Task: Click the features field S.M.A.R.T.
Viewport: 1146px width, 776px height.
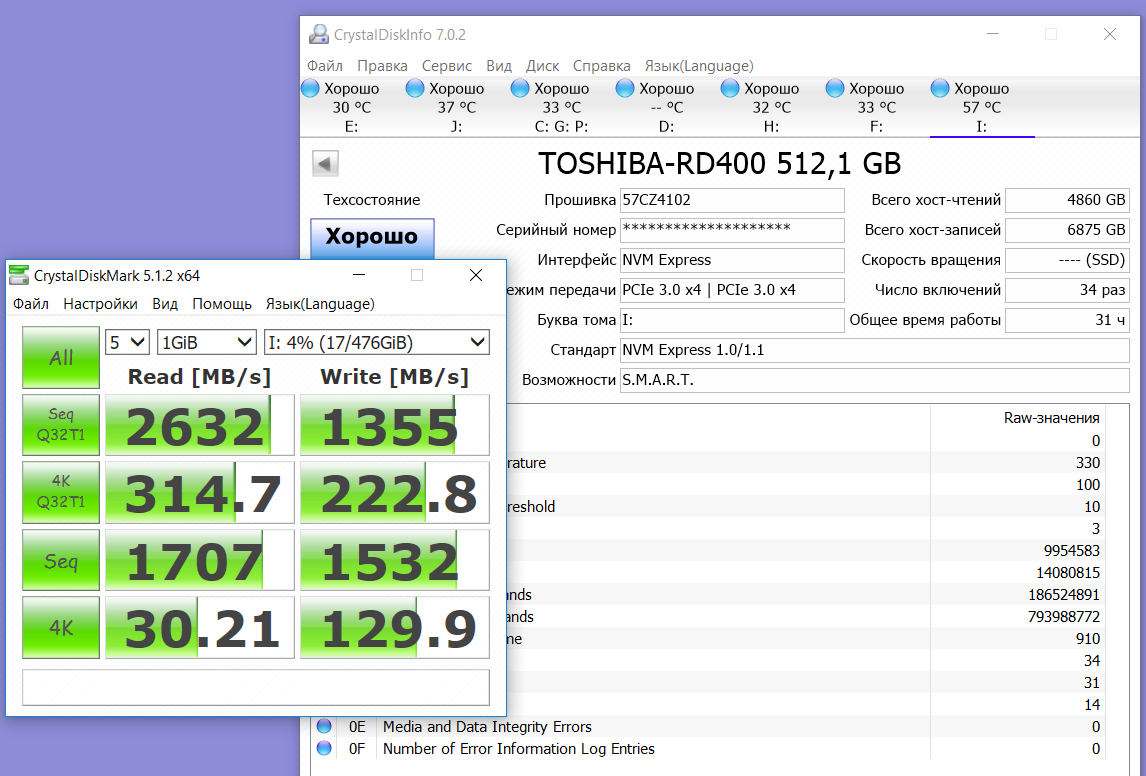Action: [x=875, y=380]
